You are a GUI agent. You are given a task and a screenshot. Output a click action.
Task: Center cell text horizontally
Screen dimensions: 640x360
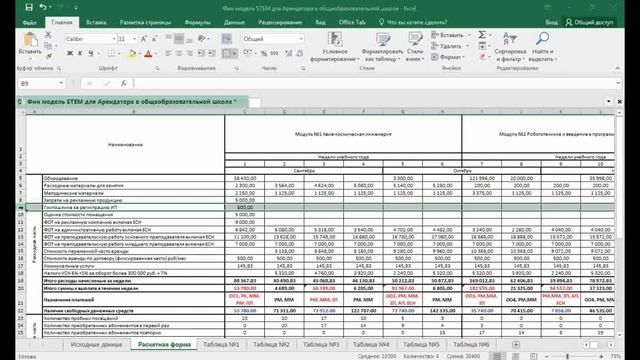point(179,53)
